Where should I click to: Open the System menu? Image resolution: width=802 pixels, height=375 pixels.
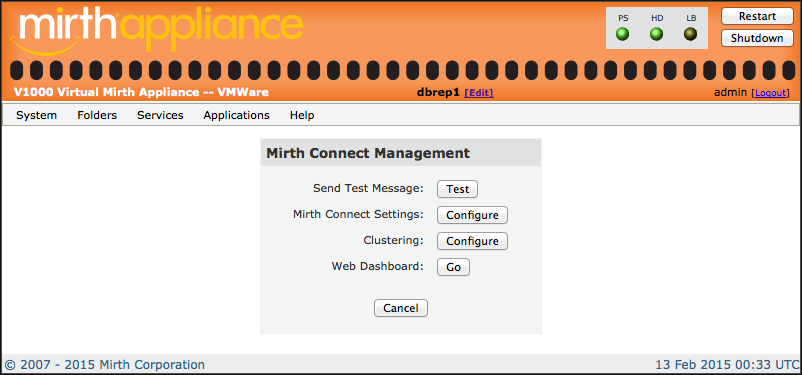pos(36,115)
